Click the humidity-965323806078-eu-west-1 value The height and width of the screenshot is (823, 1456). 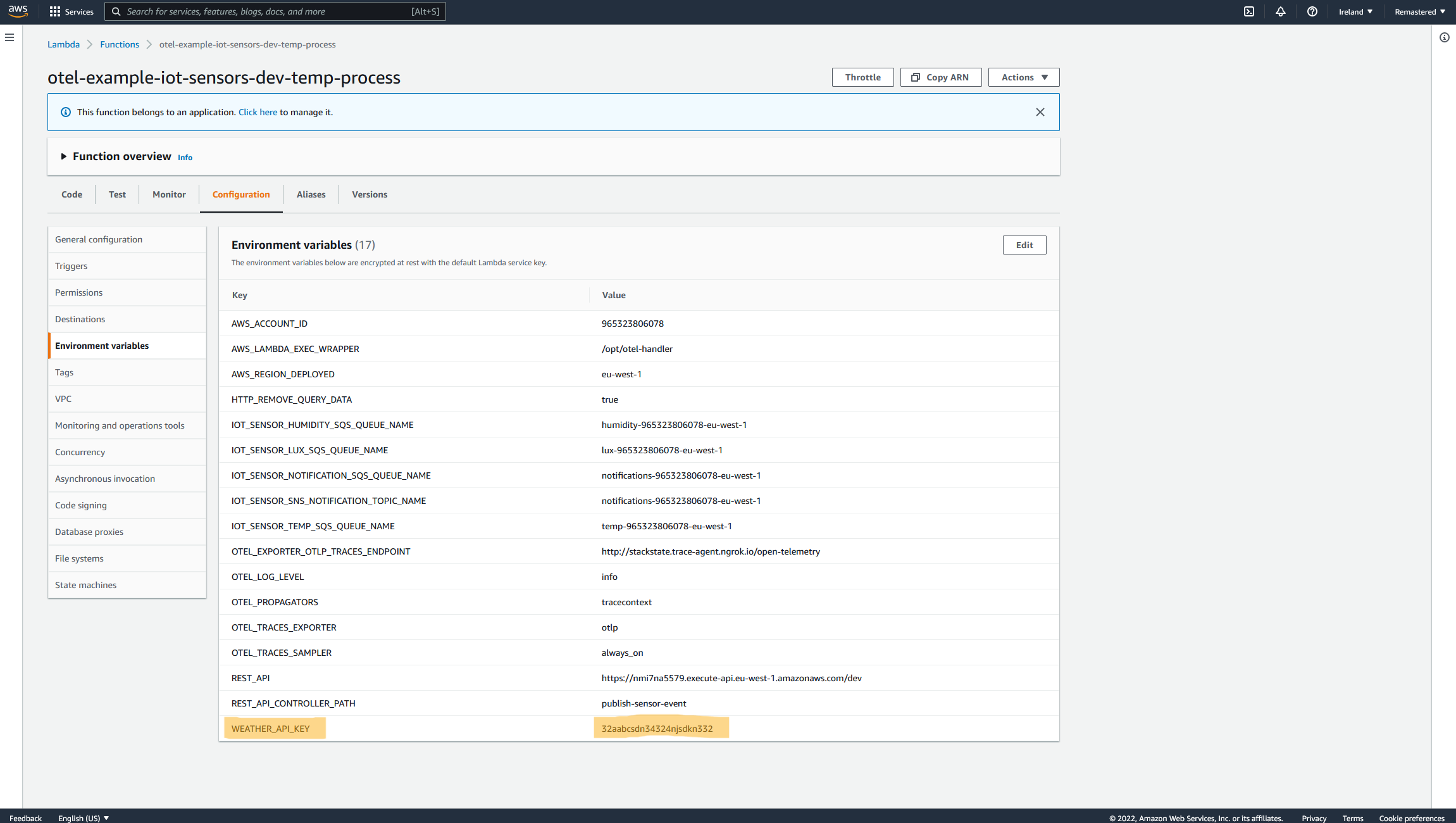(x=674, y=425)
